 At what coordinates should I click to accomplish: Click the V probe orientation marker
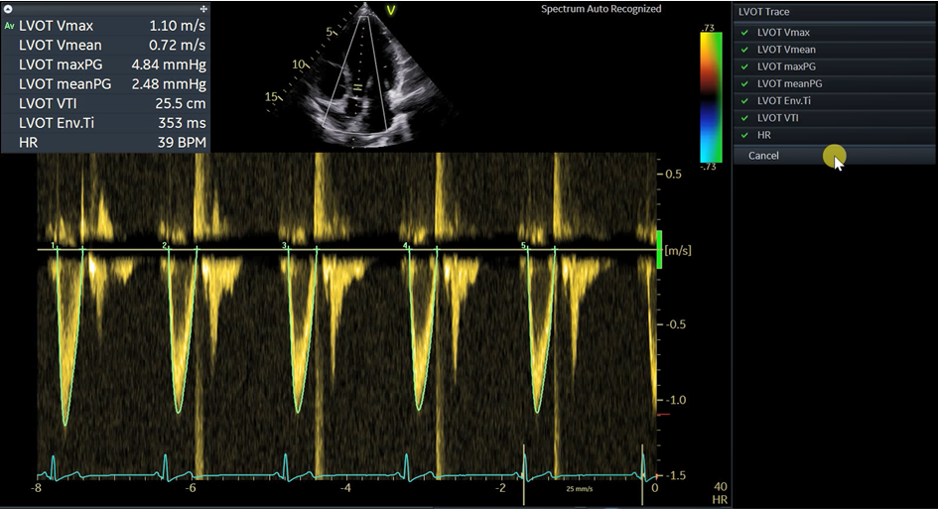(x=391, y=11)
